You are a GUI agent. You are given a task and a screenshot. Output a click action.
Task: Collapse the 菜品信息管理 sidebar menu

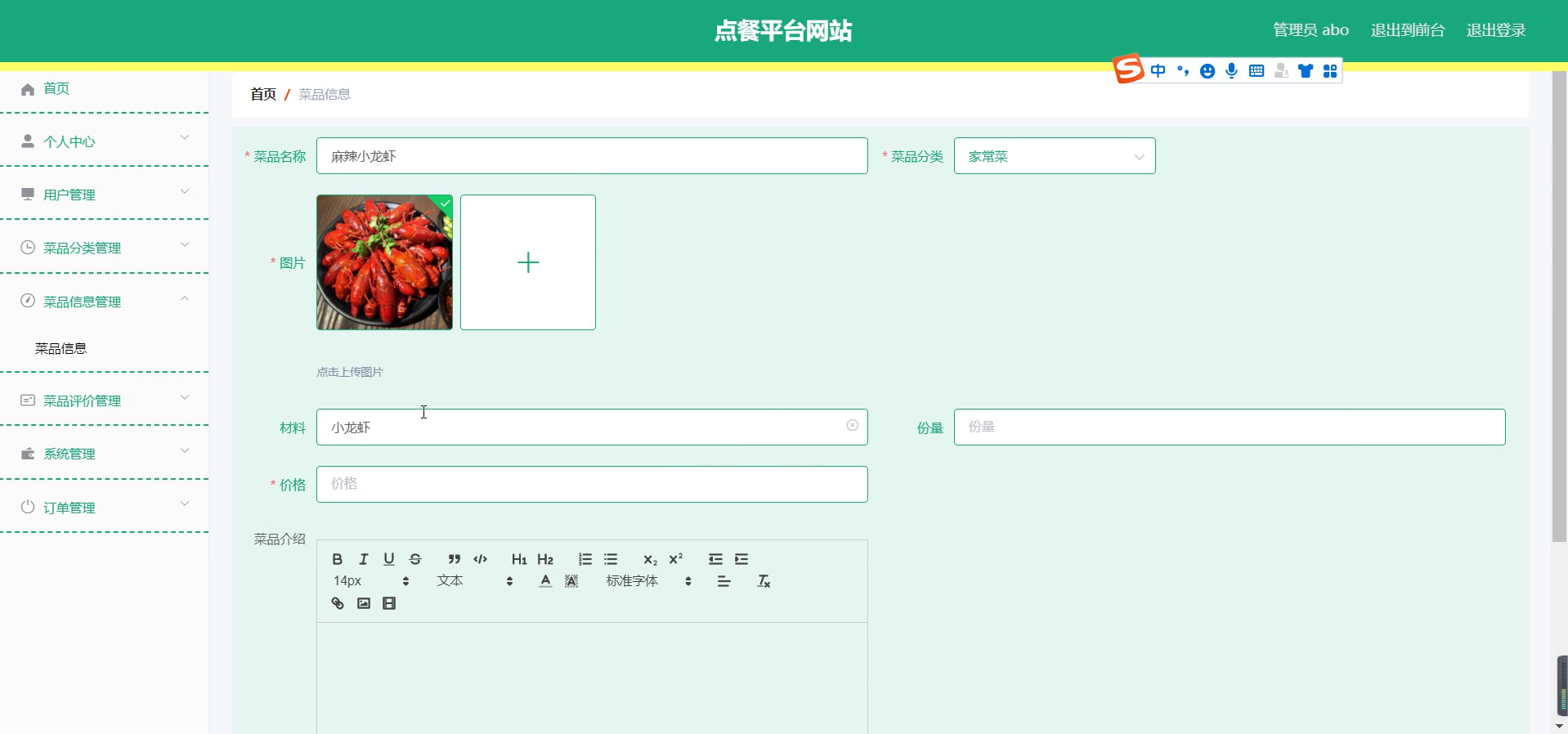pos(105,302)
